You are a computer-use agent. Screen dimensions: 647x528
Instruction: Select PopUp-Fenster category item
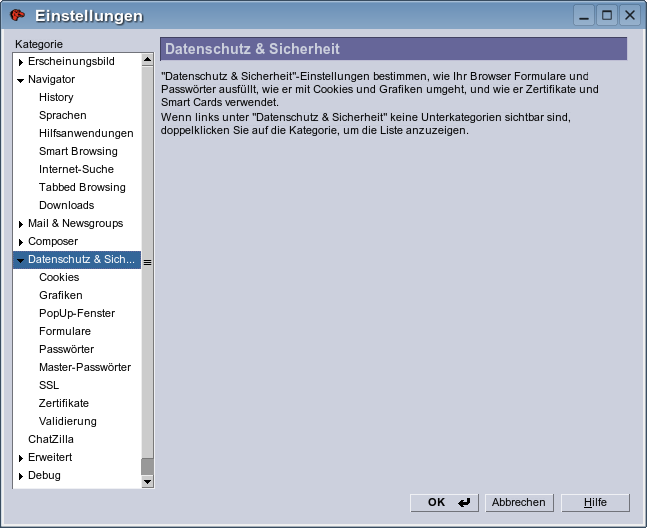point(77,313)
